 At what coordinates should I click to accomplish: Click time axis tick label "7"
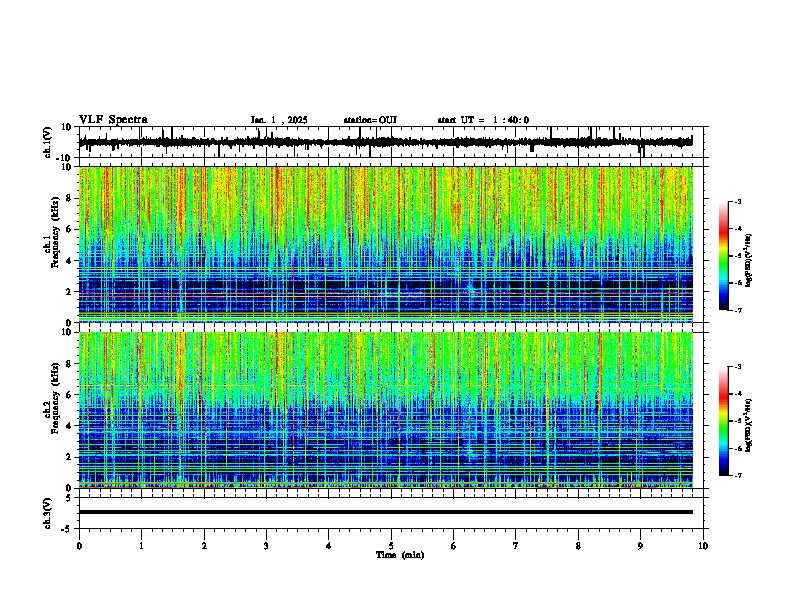coord(516,546)
